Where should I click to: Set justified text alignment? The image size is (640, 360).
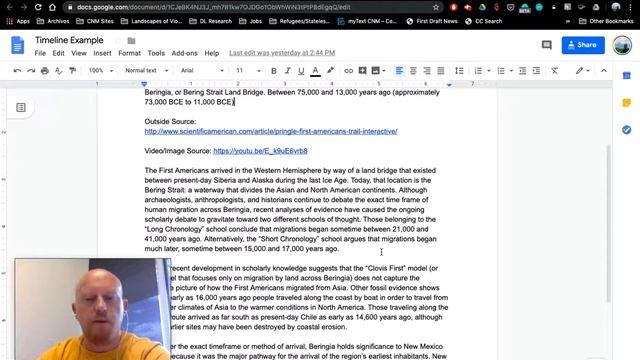click(441, 71)
